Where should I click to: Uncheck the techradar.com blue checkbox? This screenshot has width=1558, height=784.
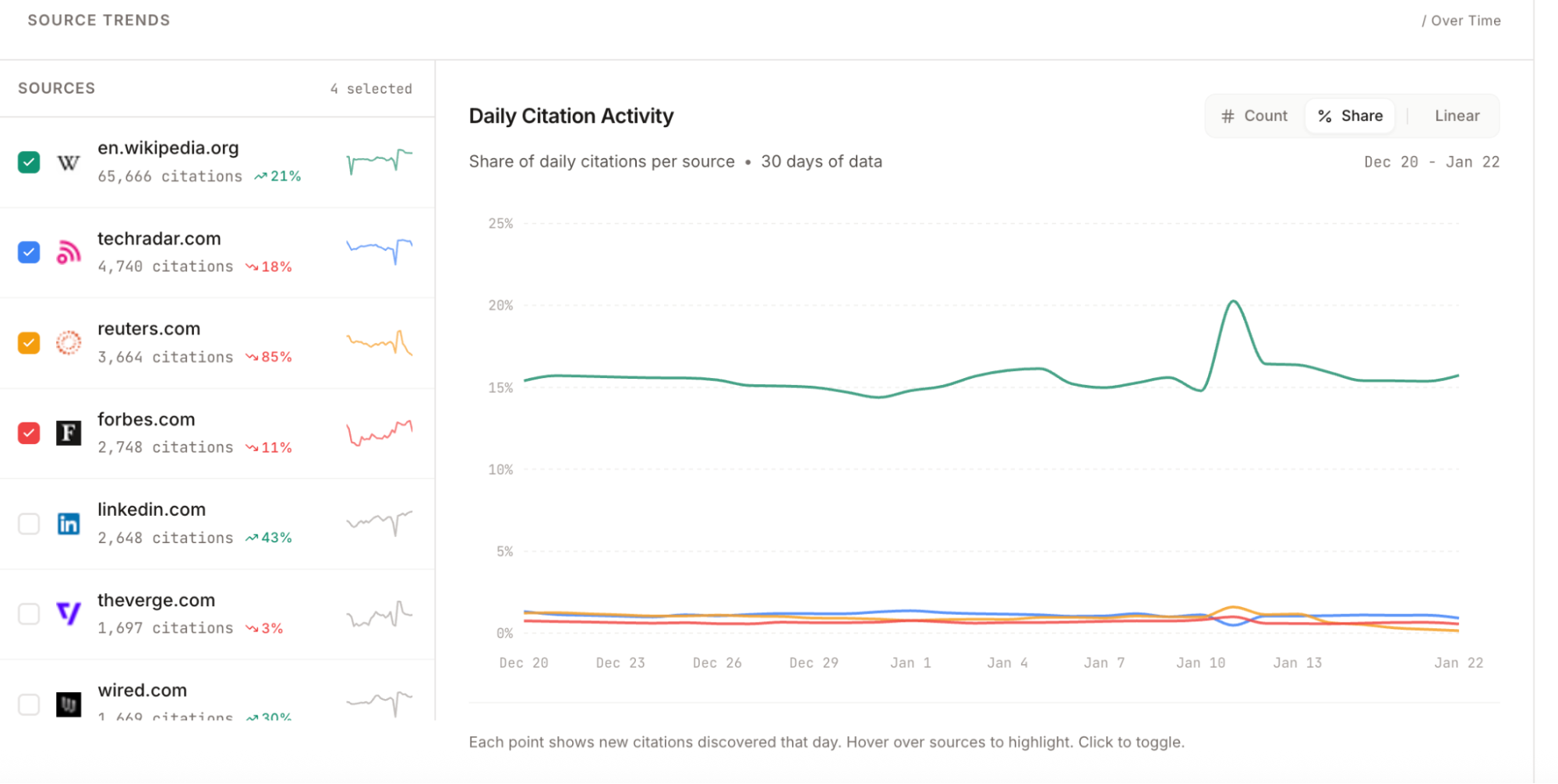pos(29,253)
